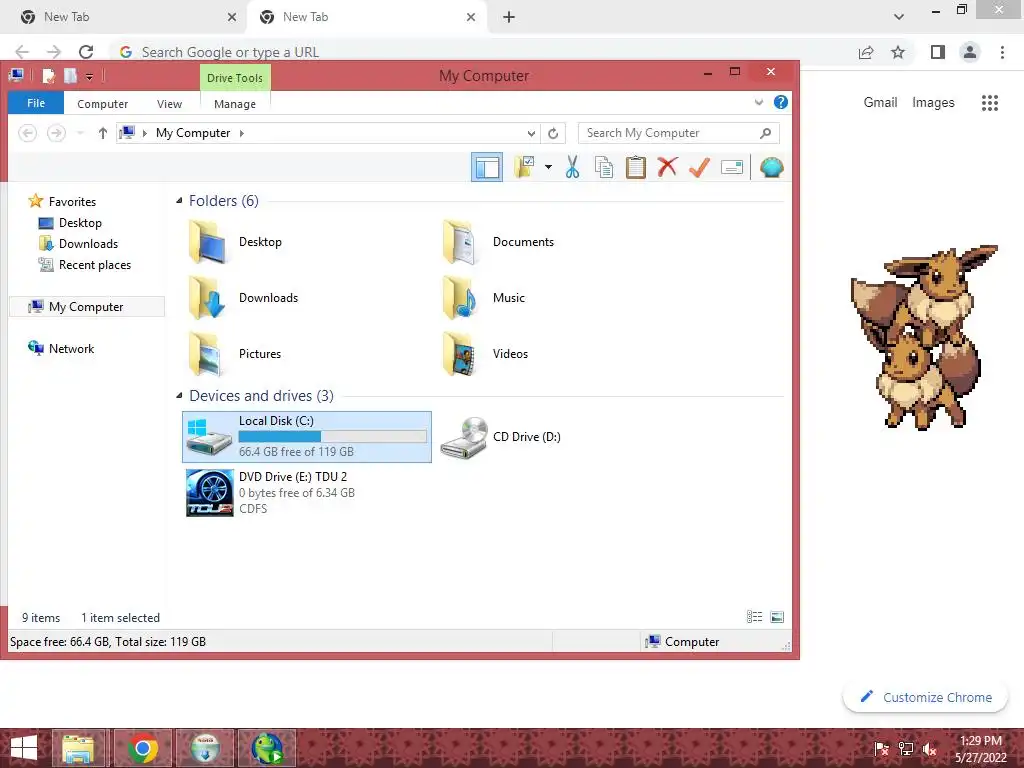
Task: Switch to the View ribbon tab
Action: 169,104
